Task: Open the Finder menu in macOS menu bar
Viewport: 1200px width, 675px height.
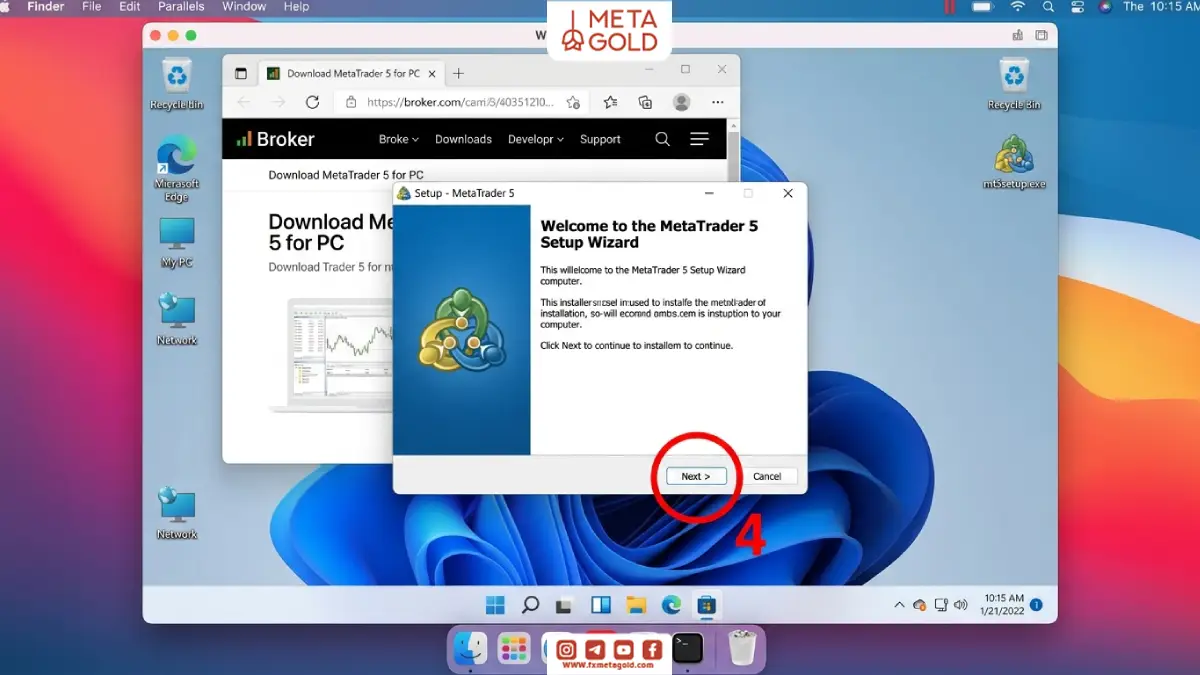Action: click(46, 6)
